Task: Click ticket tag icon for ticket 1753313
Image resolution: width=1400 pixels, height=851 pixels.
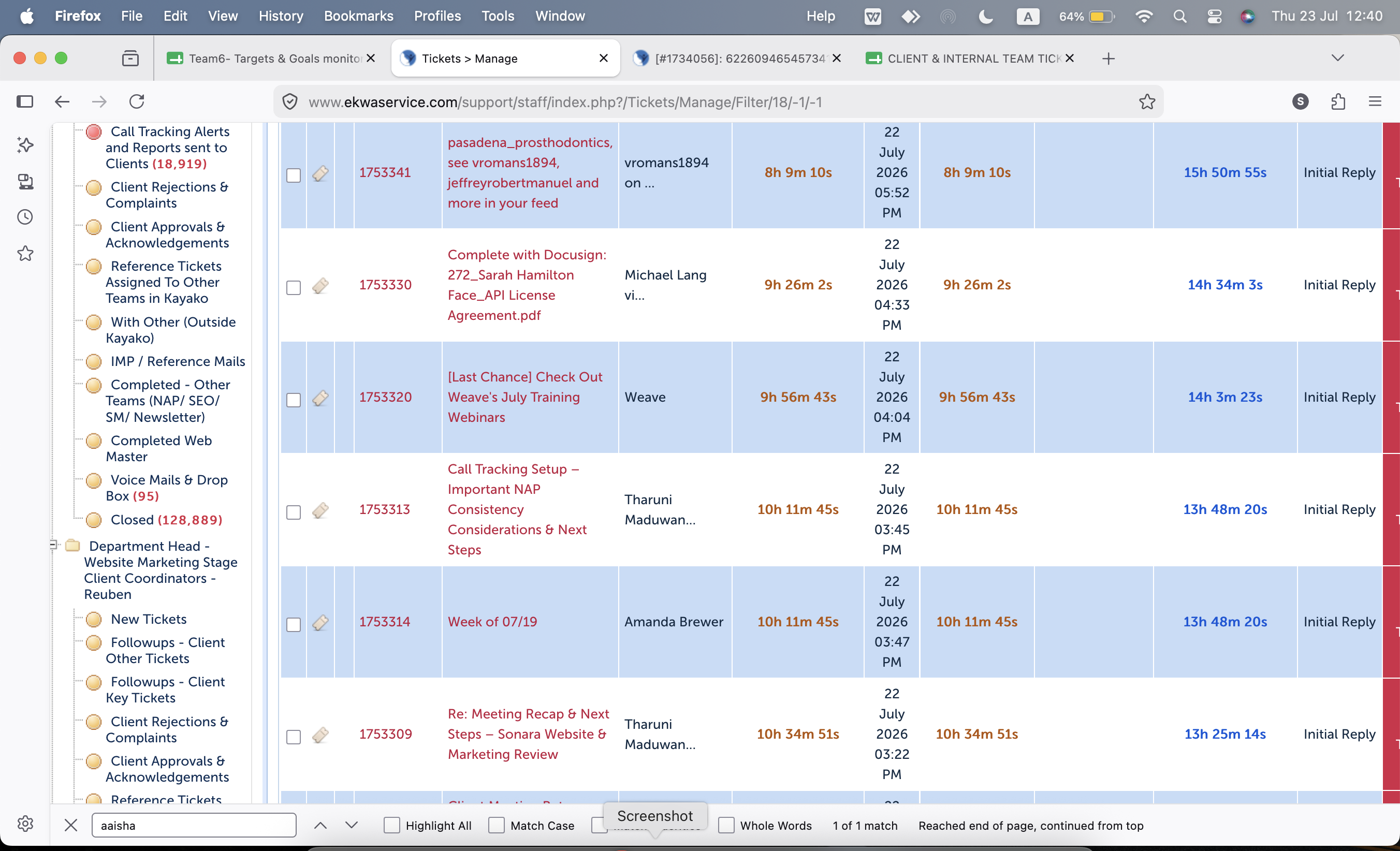Action: click(320, 511)
